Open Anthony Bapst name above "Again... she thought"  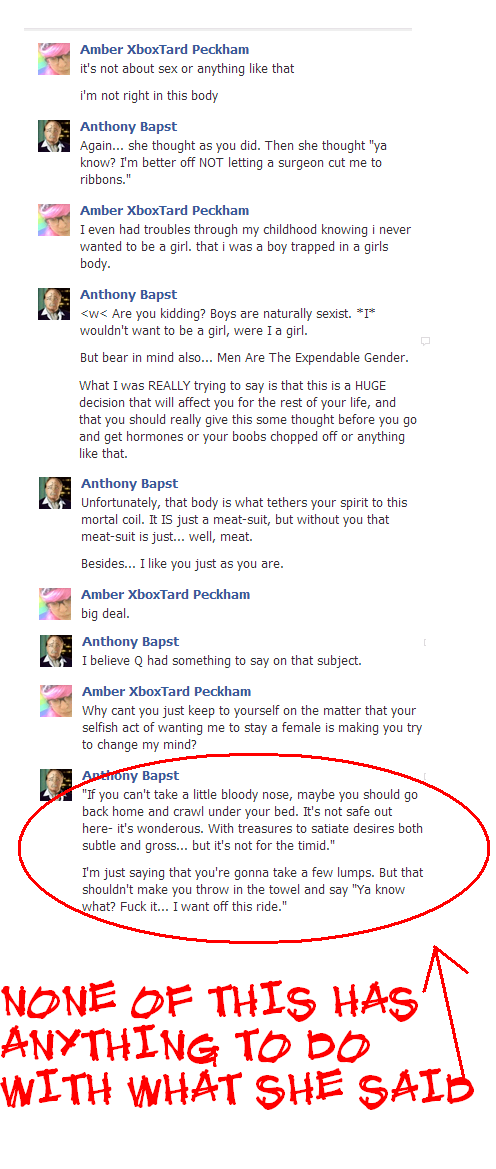tap(128, 127)
